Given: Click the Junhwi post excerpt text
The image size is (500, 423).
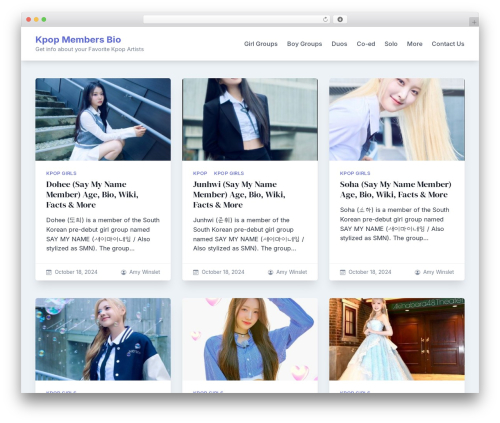Looking at the screenshot, I should (x=249, y=234).
